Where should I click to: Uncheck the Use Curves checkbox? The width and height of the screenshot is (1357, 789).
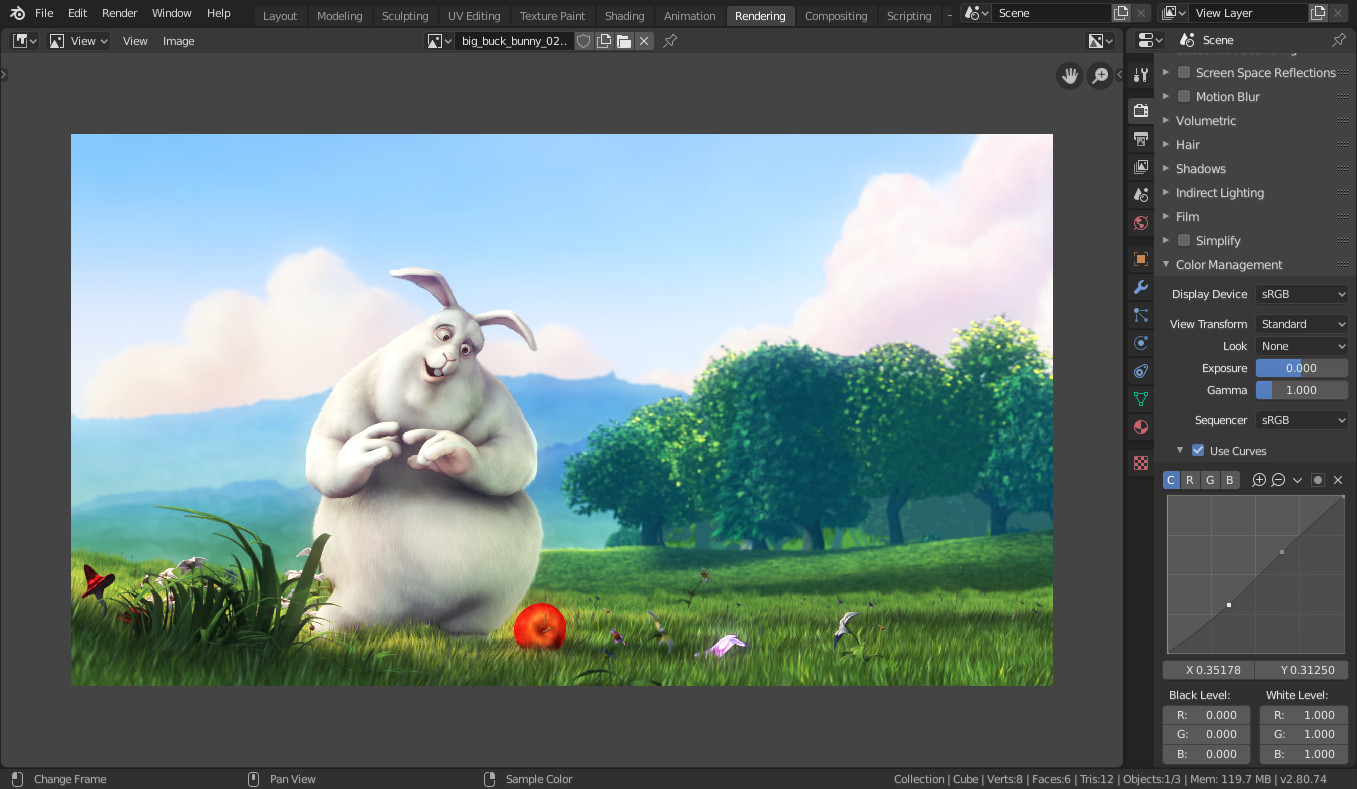pos(1197,450)
